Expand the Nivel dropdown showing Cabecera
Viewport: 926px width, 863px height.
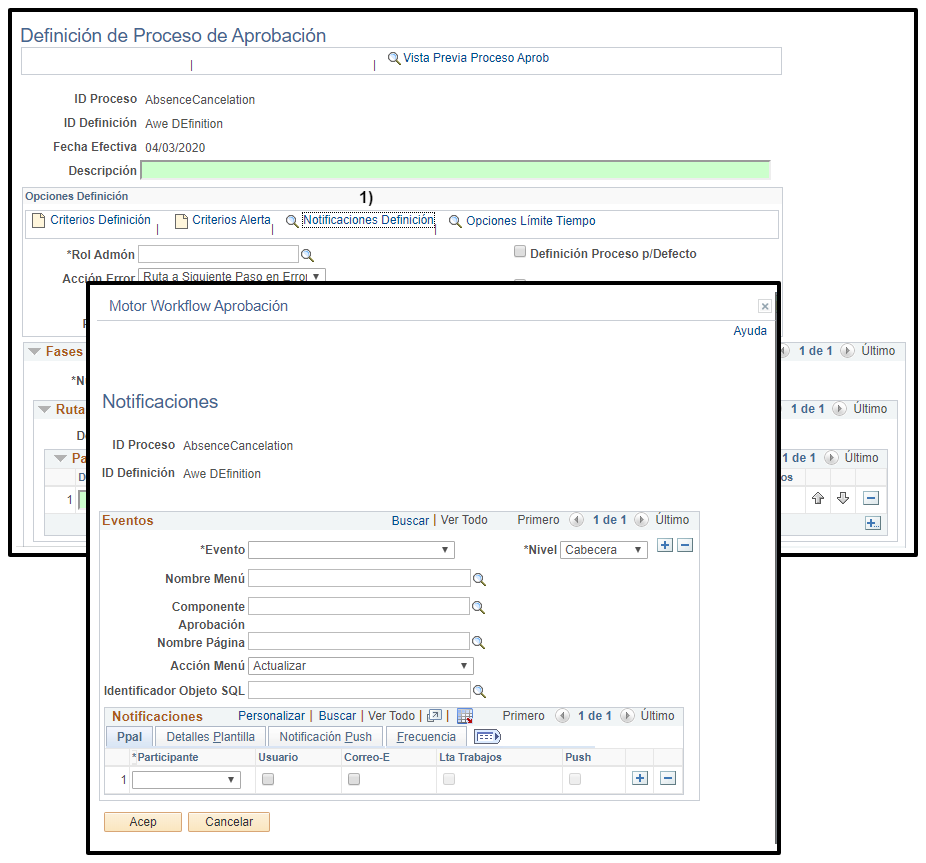(603, 550)
